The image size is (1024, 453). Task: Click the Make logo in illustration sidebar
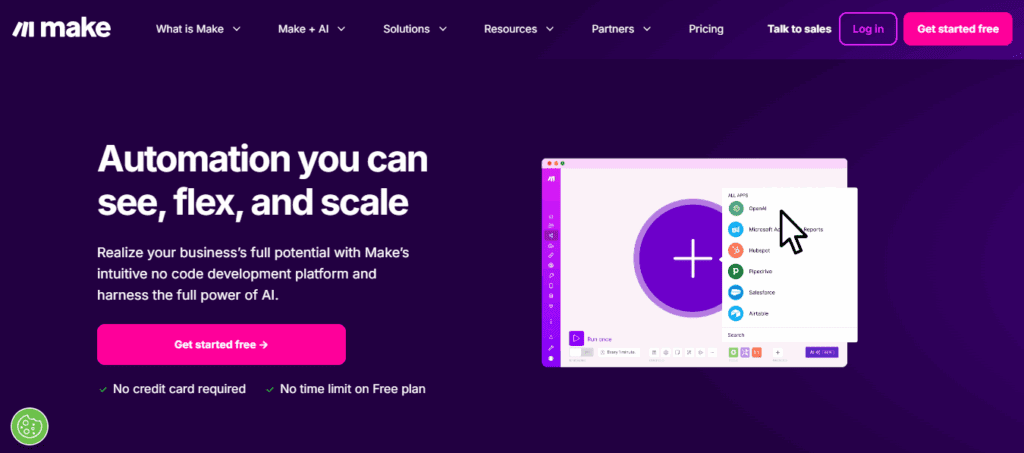tap(551, 179)
